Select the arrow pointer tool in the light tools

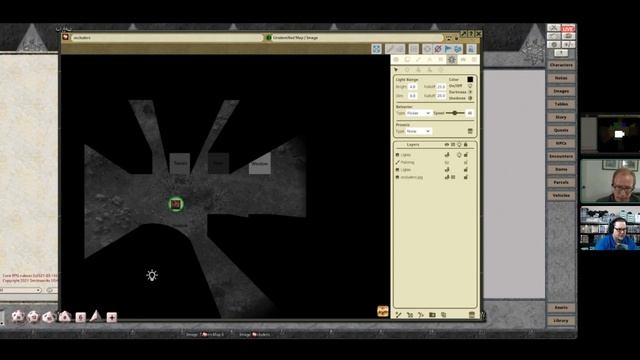tap(396, 70)
